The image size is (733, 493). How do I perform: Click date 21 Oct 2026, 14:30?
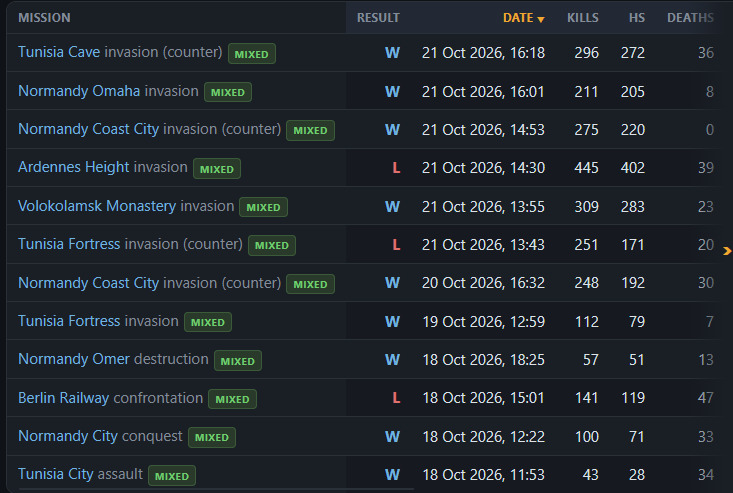(483, 168)
